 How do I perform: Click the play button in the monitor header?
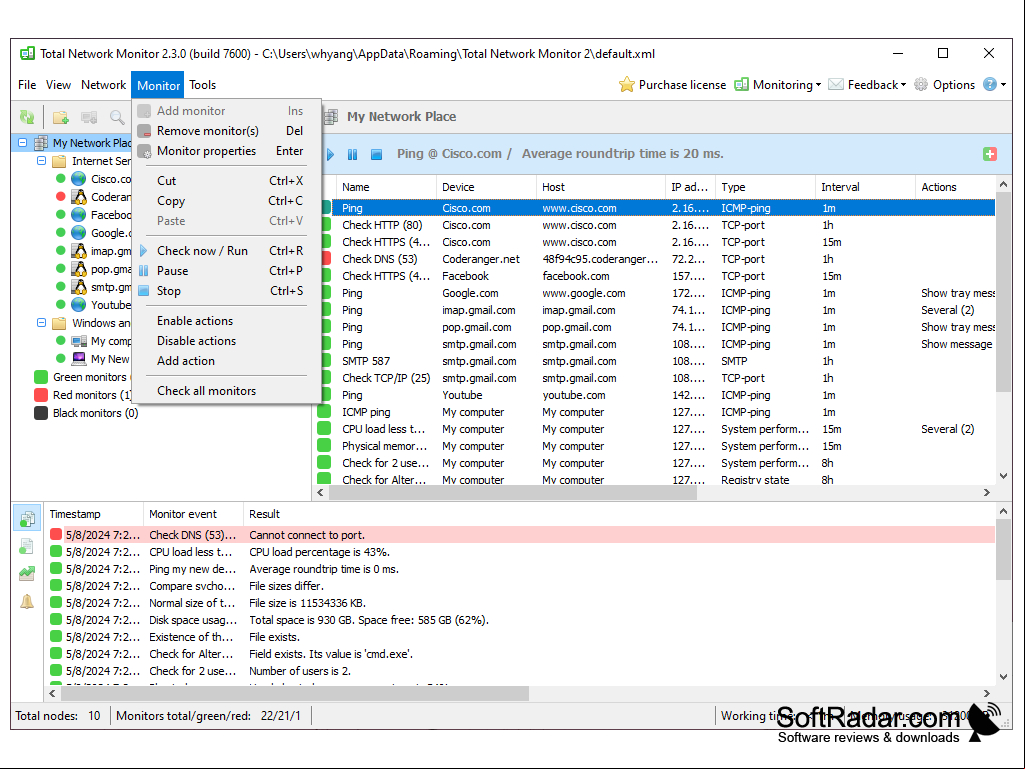331,154
